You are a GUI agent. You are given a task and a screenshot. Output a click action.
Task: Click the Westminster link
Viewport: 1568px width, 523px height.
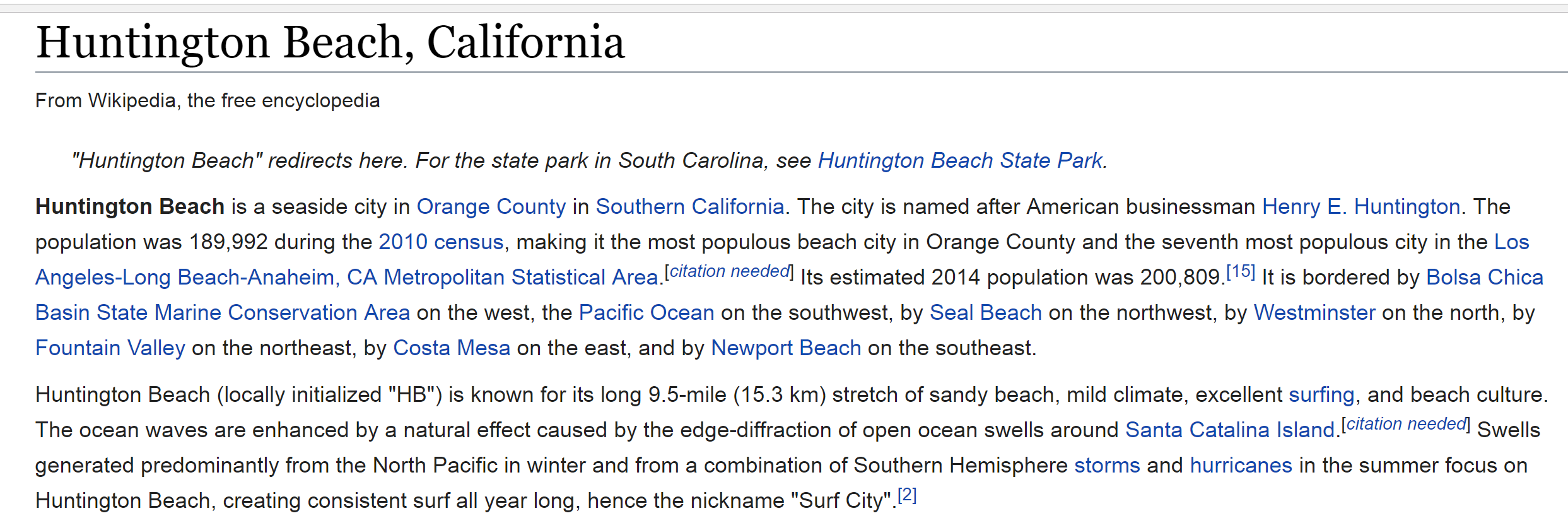[x=1314, y=313]
